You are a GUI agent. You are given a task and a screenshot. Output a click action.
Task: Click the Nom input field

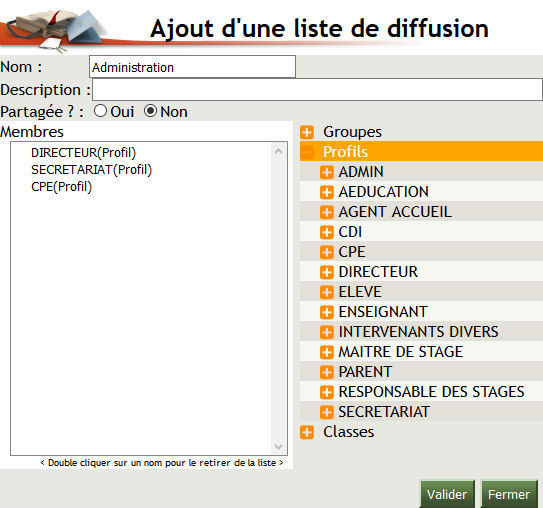[192, 67]
